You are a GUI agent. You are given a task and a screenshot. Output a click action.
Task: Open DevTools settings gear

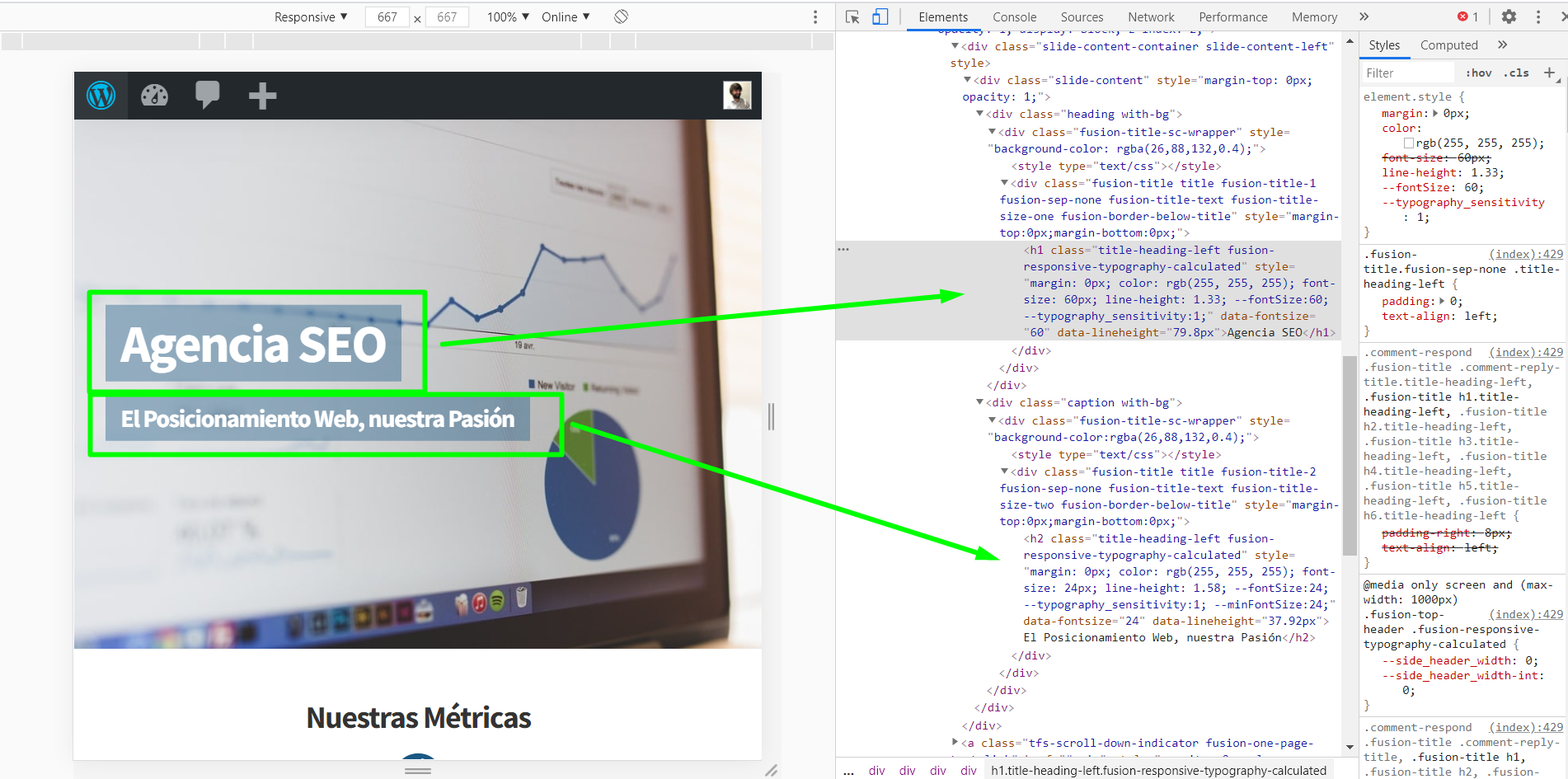[1509, 16]
